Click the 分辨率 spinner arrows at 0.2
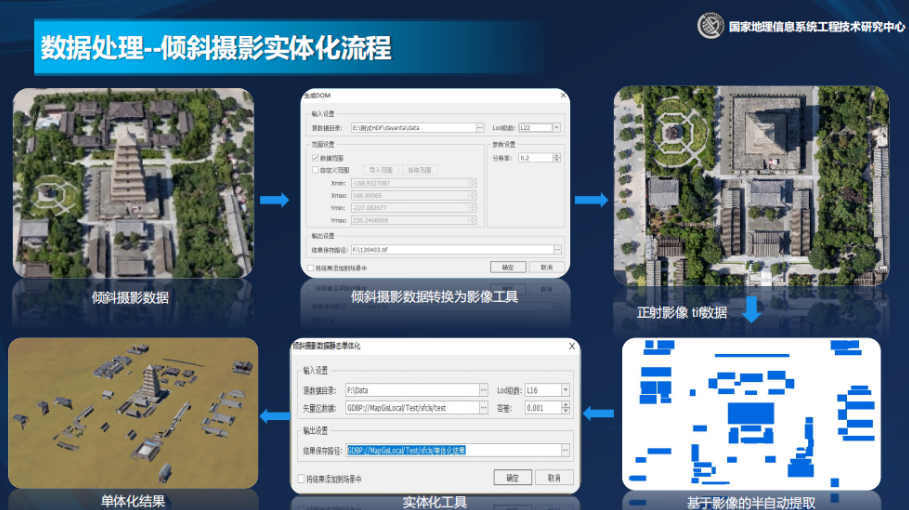Image resolution: width=909 pixels, height=510 pixels. click(x=555, y=158)
